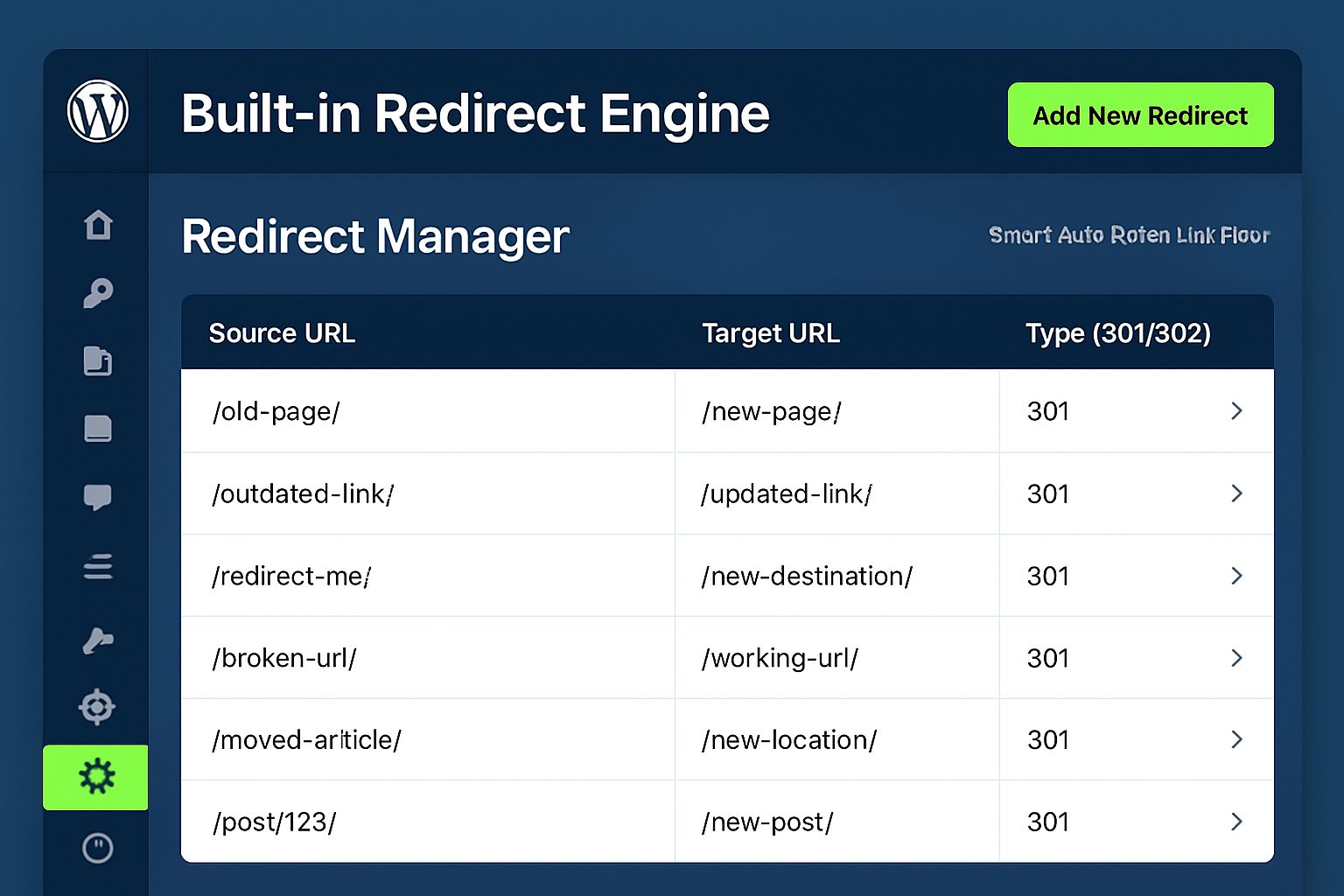Click the Type (301/302) column header

tap(1117, 333)
